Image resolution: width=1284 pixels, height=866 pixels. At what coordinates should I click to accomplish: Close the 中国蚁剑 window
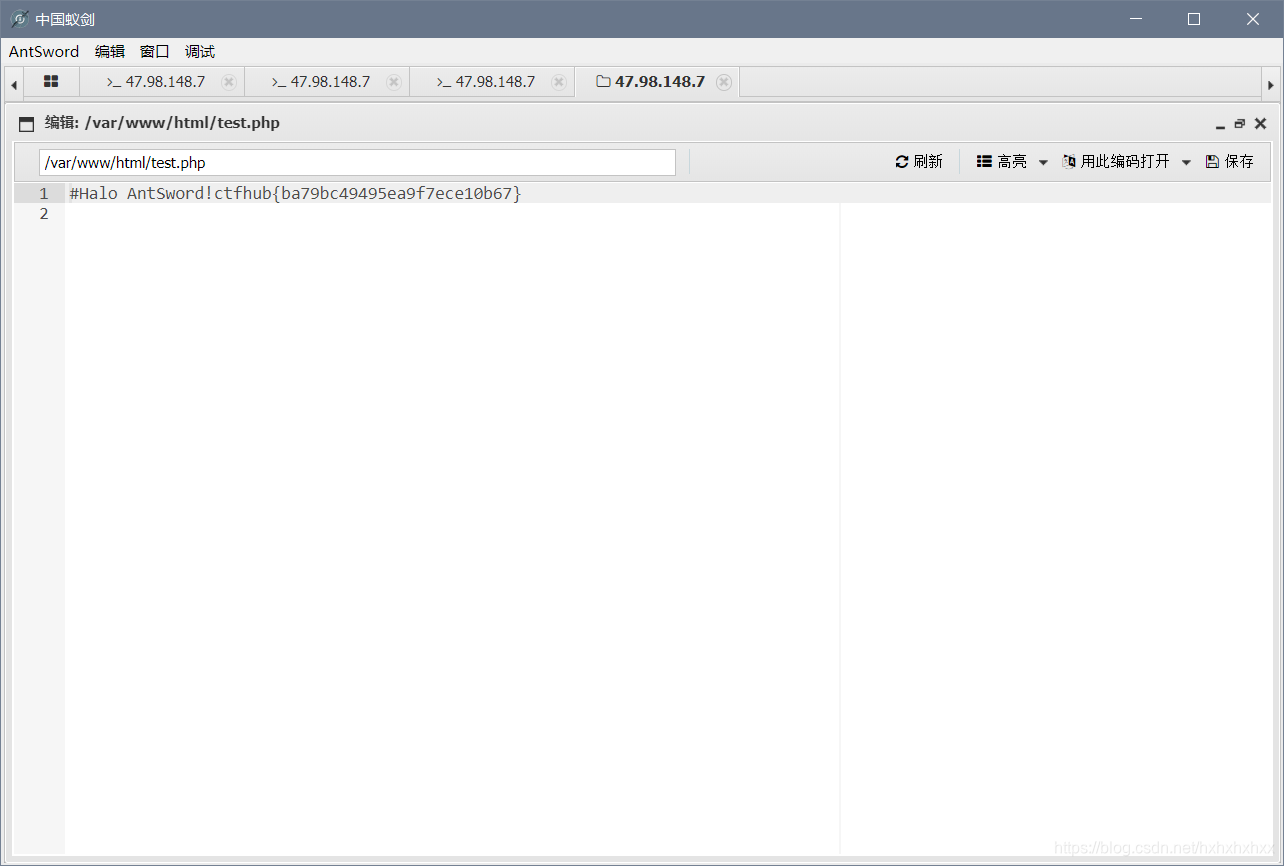[1253, 19]
